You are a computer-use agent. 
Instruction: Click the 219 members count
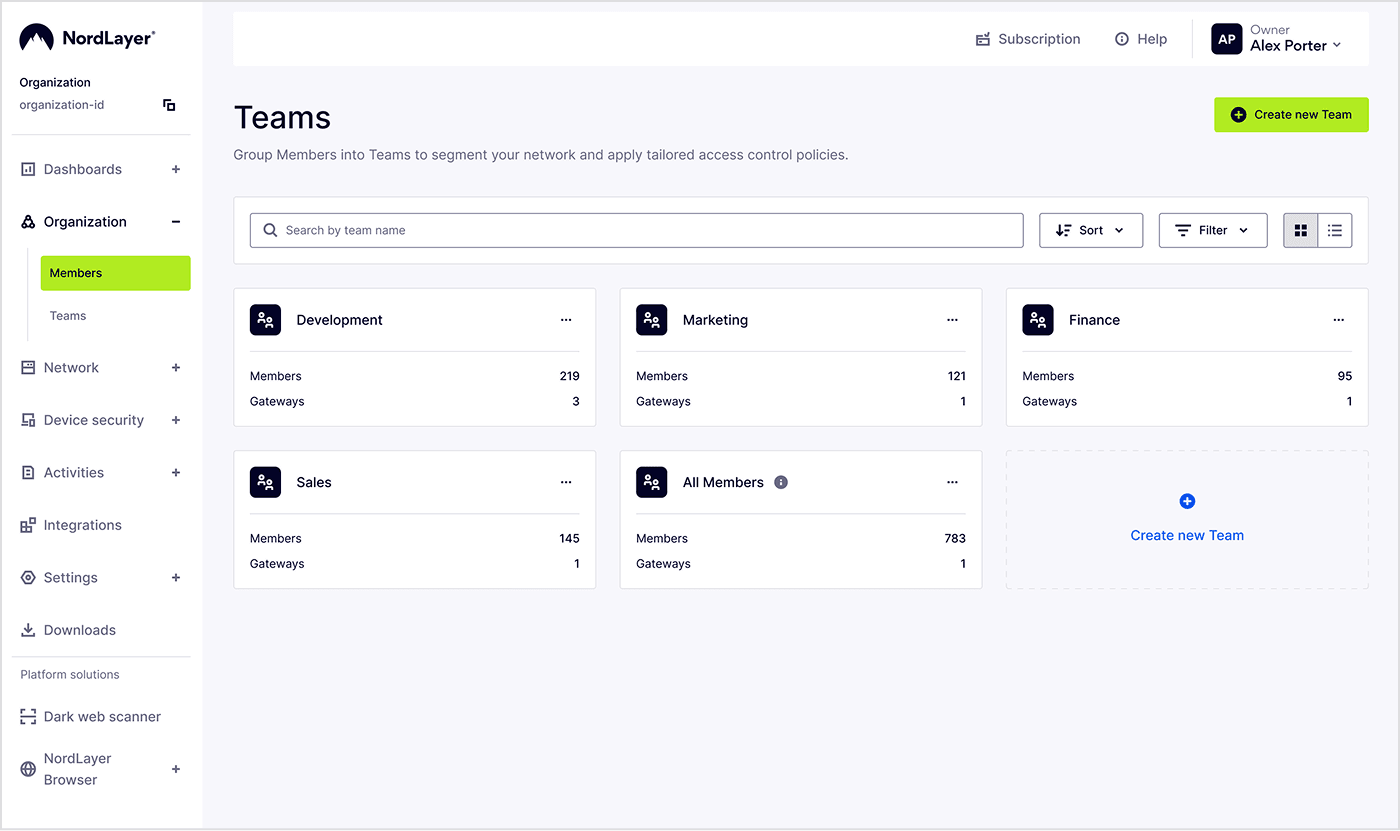click(569, 376)
